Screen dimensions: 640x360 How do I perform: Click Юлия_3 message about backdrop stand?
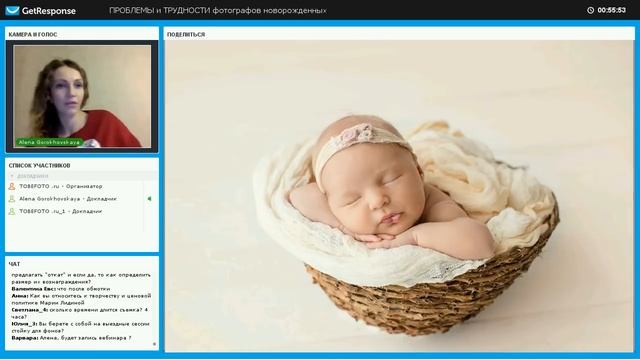tap(80, 327)
